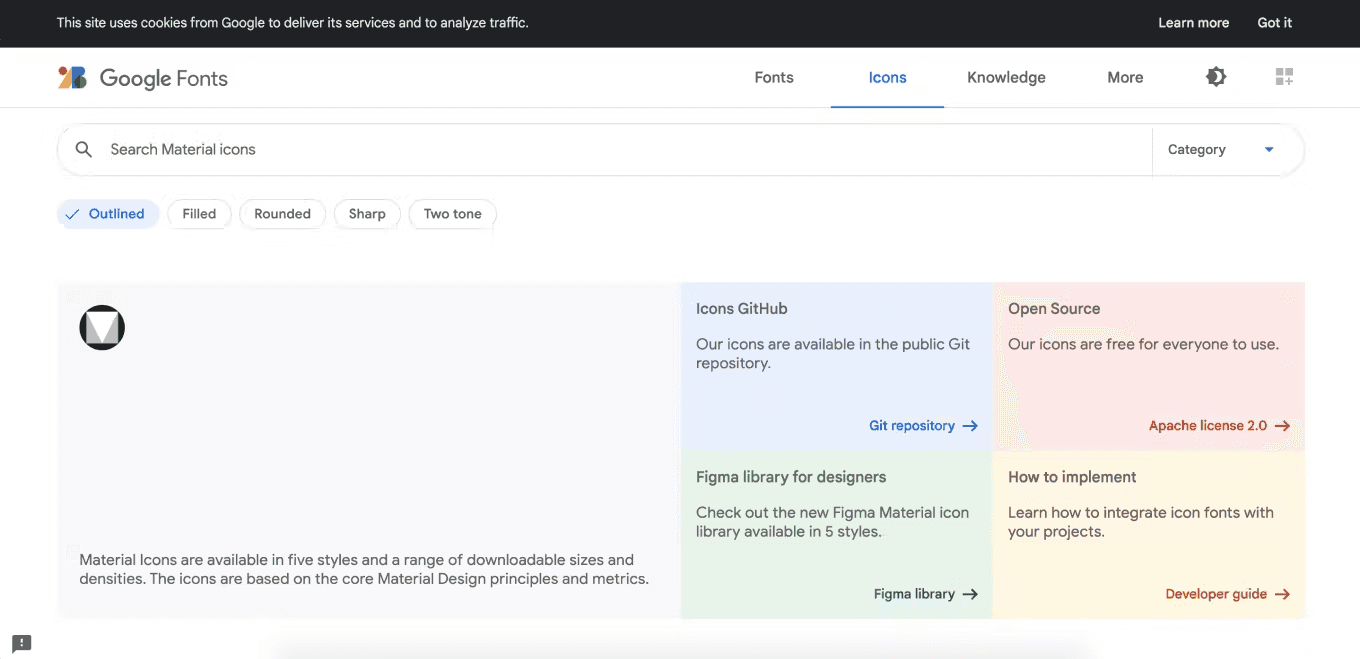Click the arrow beside Developer guide
This screenshot has height=659, width=1360.
(1282, 594)
